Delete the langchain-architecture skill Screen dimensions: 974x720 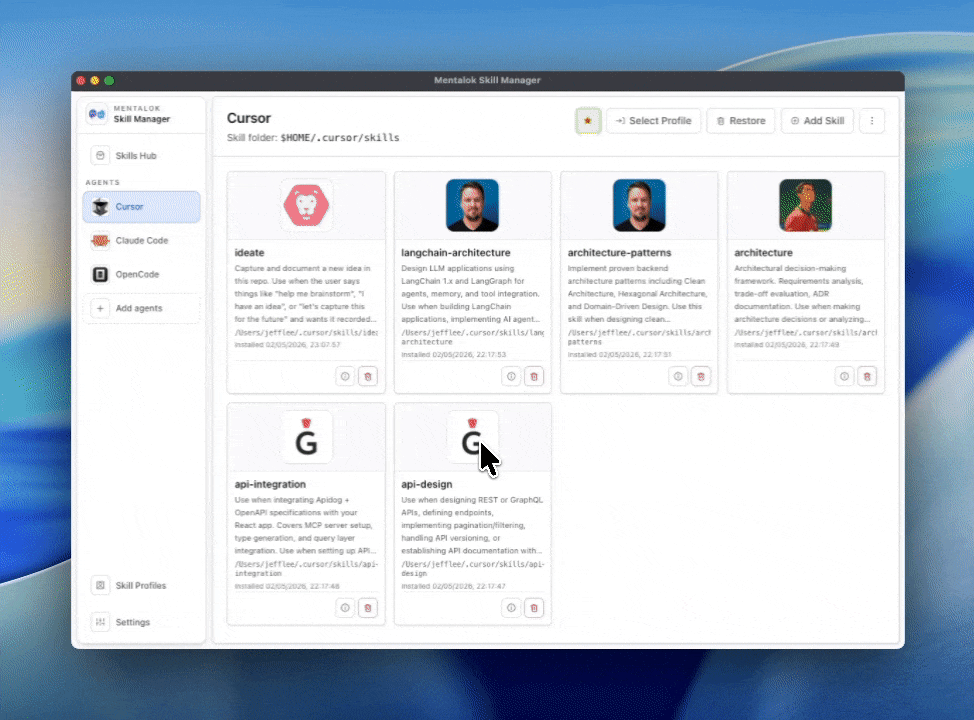tap(534, 376)
